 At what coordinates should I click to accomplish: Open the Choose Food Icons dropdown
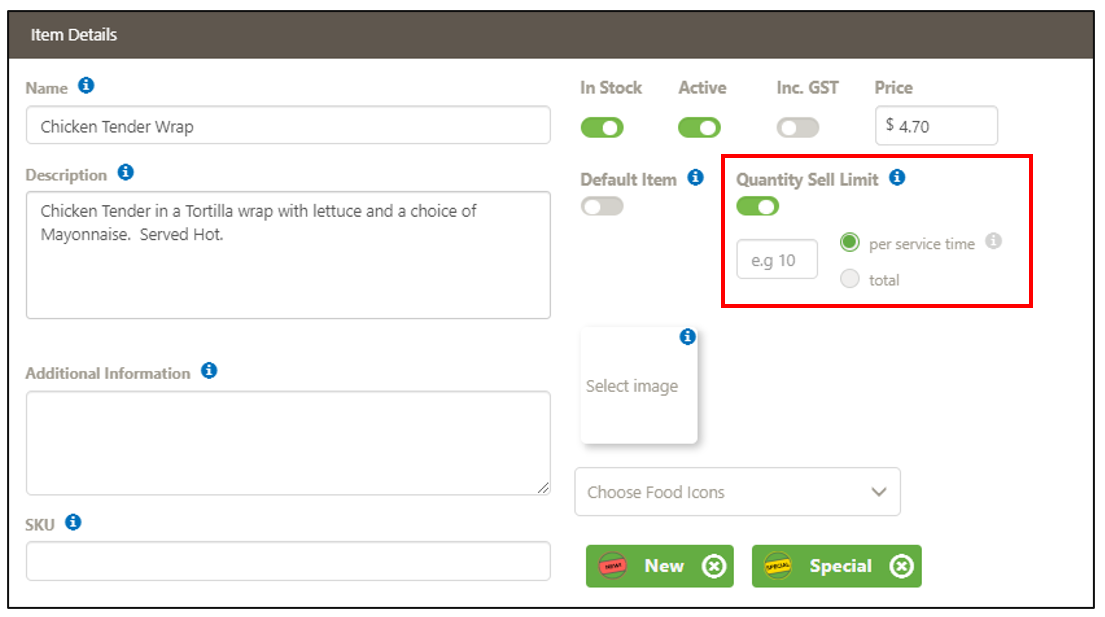[737, 492]
